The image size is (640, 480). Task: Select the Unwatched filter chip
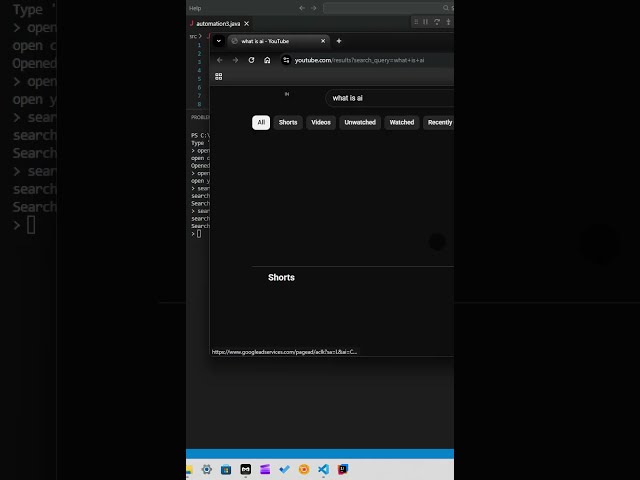[360, 122]
